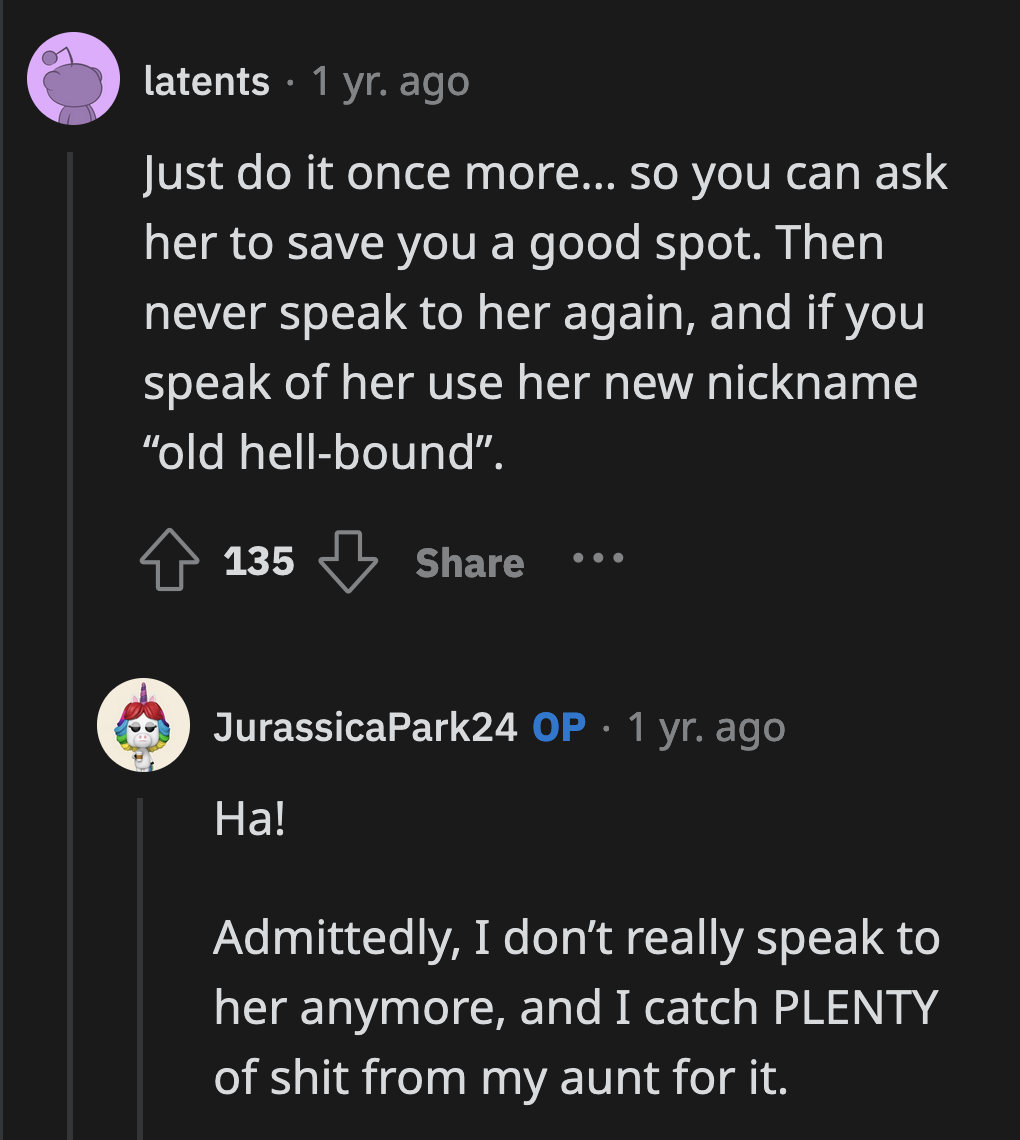Toggle the downvote arrow beside Share
Image resolution: width=1020 pixels, height=1140 pixels.
(347, 562)
